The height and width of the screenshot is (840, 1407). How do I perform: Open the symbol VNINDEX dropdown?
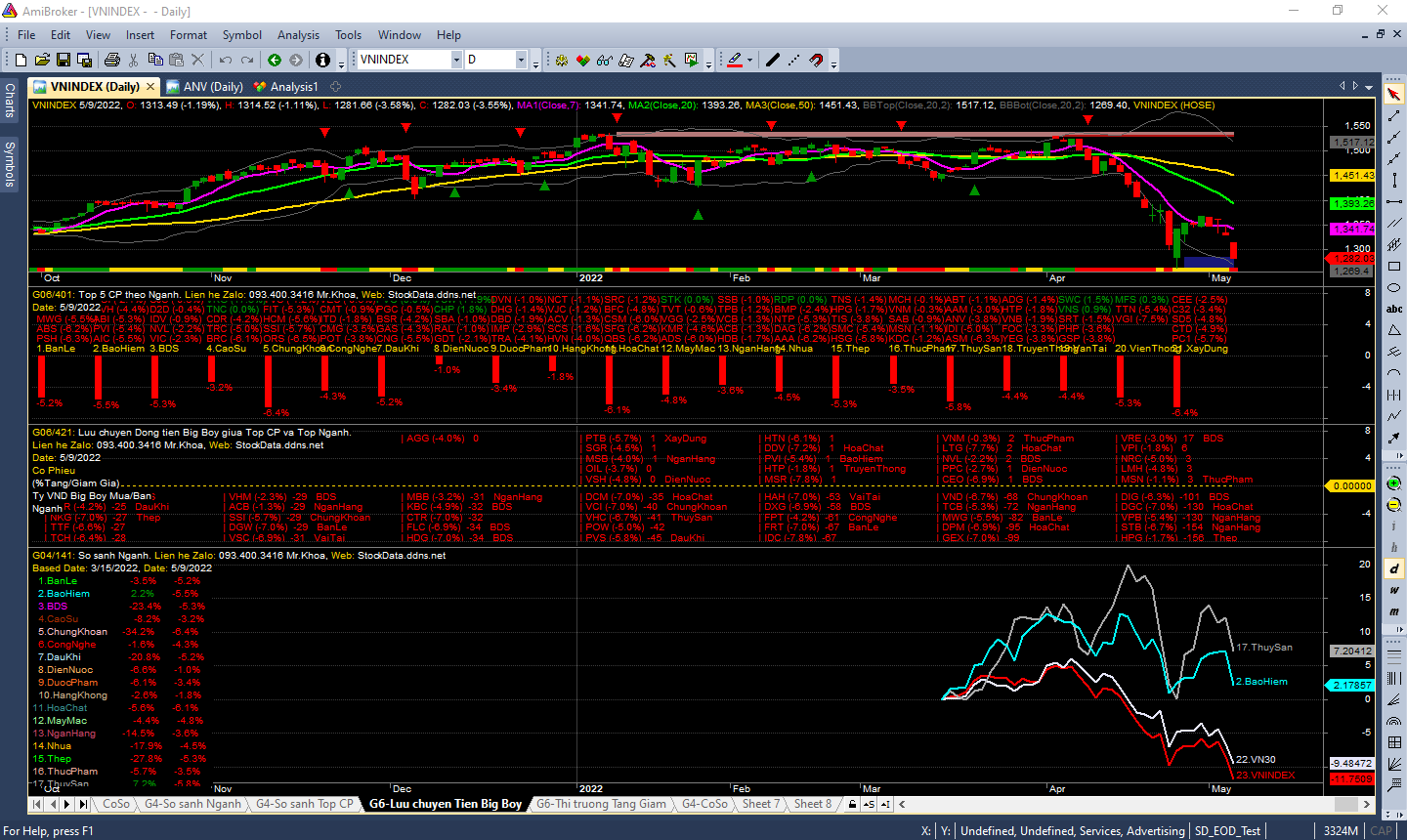click(455, 60)
